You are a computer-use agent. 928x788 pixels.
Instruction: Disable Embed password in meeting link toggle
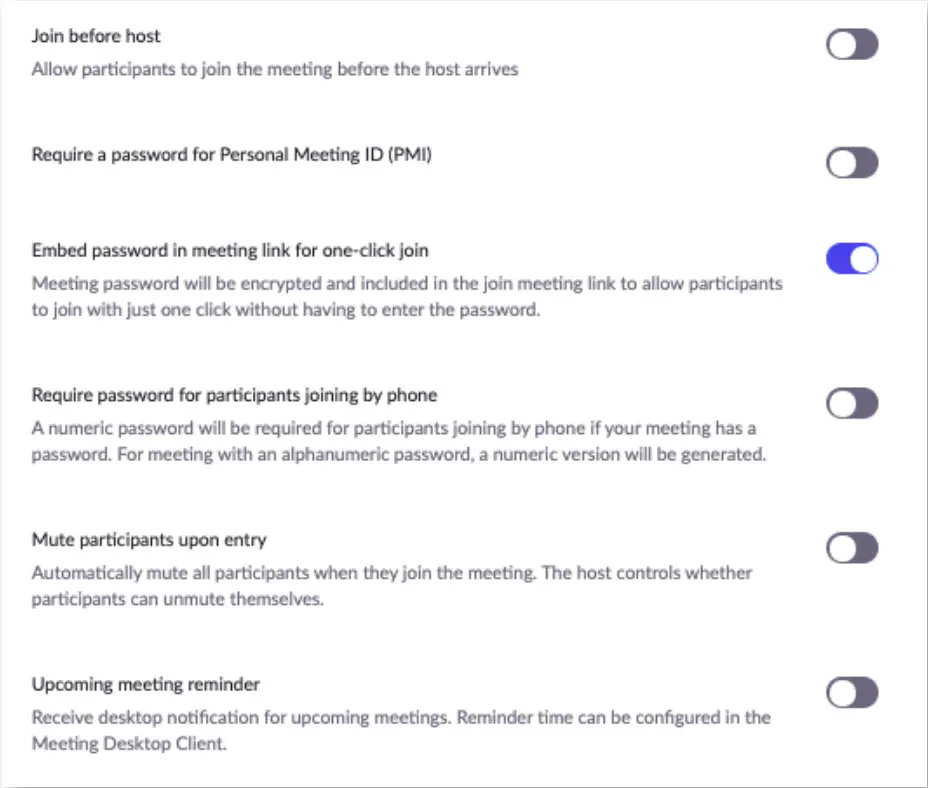coord(852,259)
